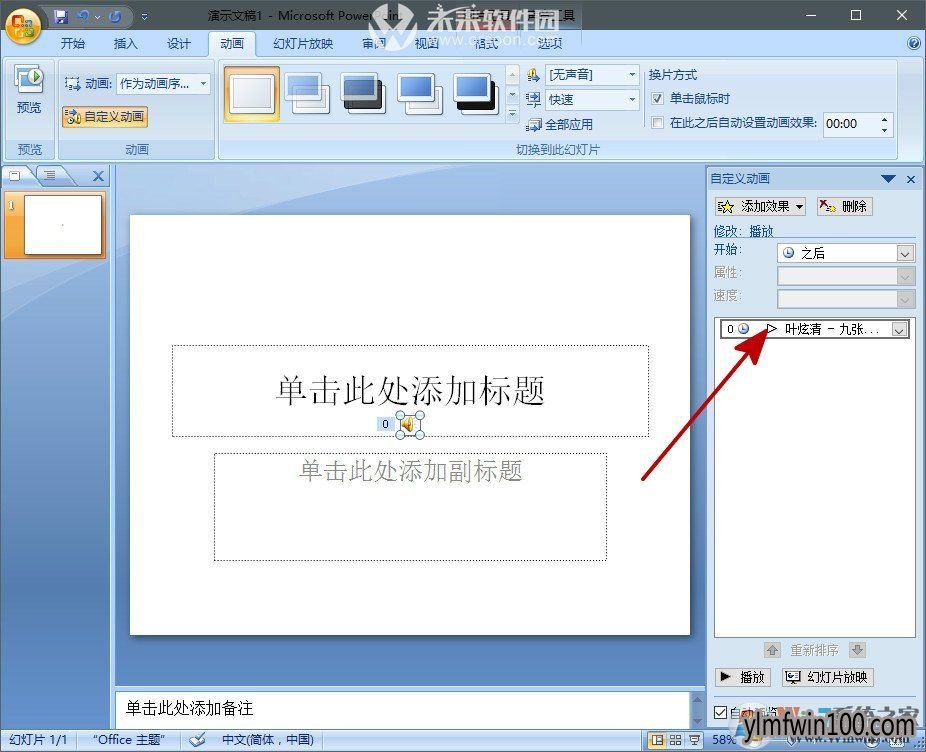Viewport: 926px width, 752px height.
Task: Open the 开始 dropdown showing 之后
Action: click(x=846, y=253)
